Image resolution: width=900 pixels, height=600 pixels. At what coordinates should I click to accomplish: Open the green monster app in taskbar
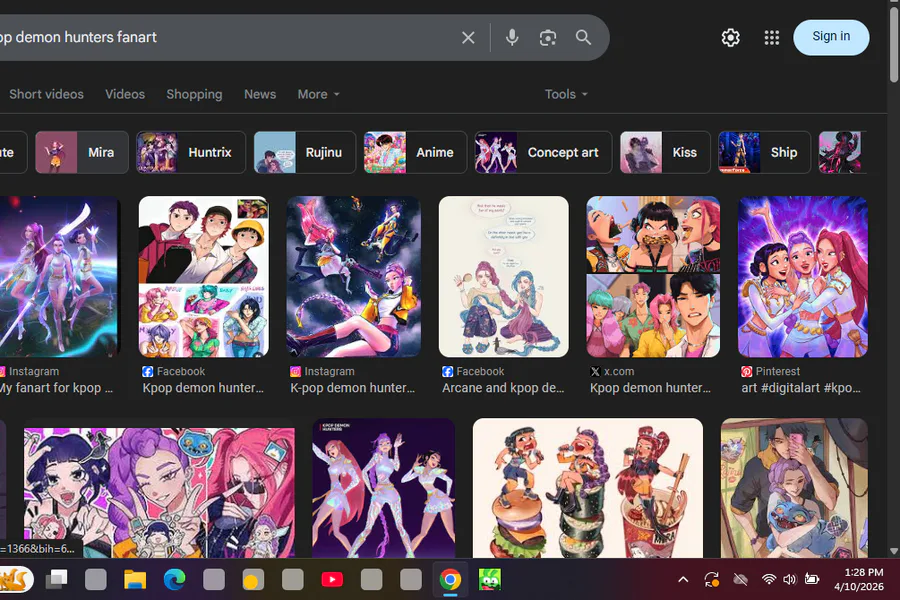coord(490,580)
